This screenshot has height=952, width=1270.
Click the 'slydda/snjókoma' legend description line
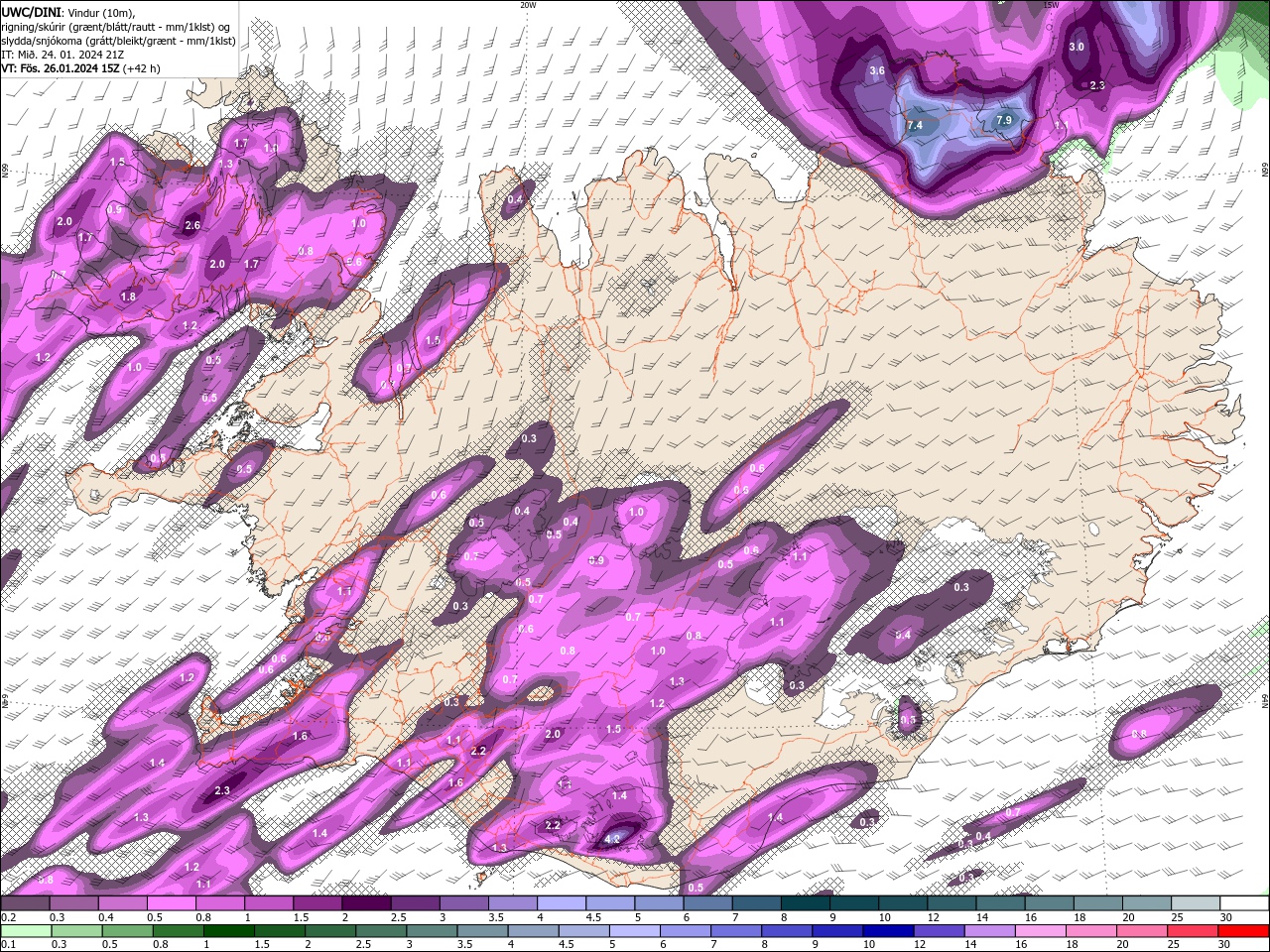[118, 41]
